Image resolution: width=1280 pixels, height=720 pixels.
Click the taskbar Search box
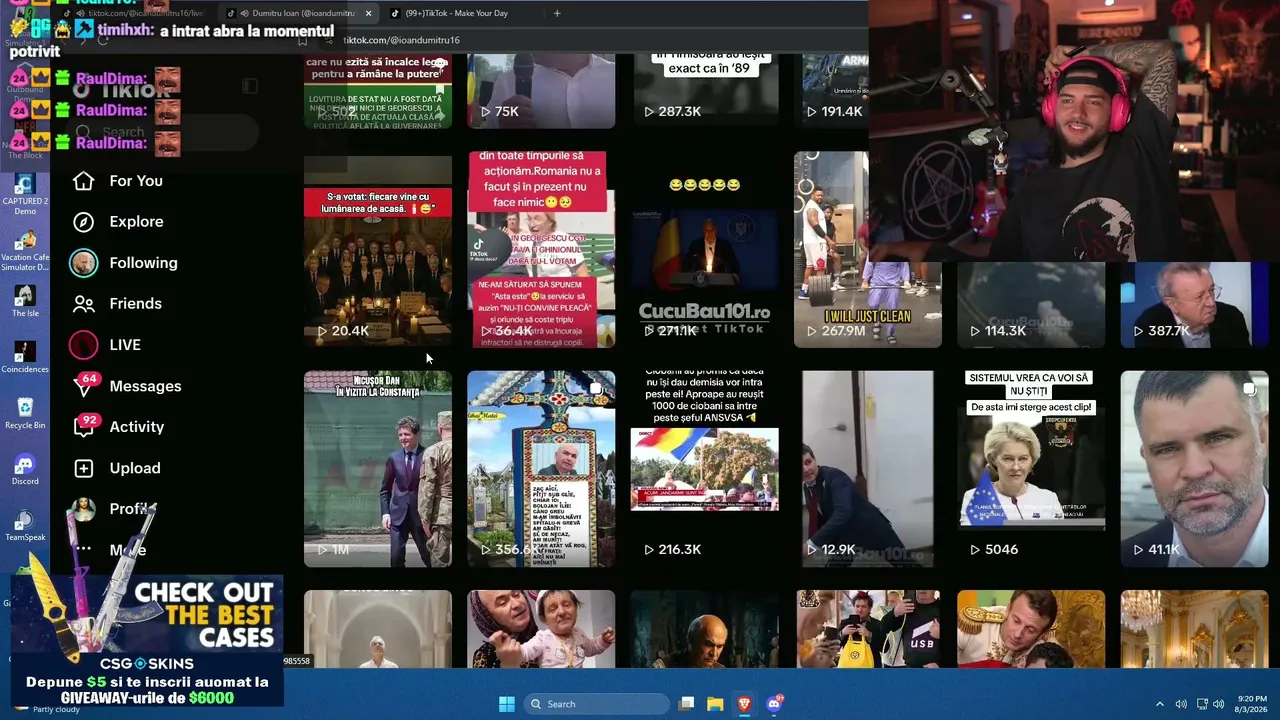click(x=596, y=704)
